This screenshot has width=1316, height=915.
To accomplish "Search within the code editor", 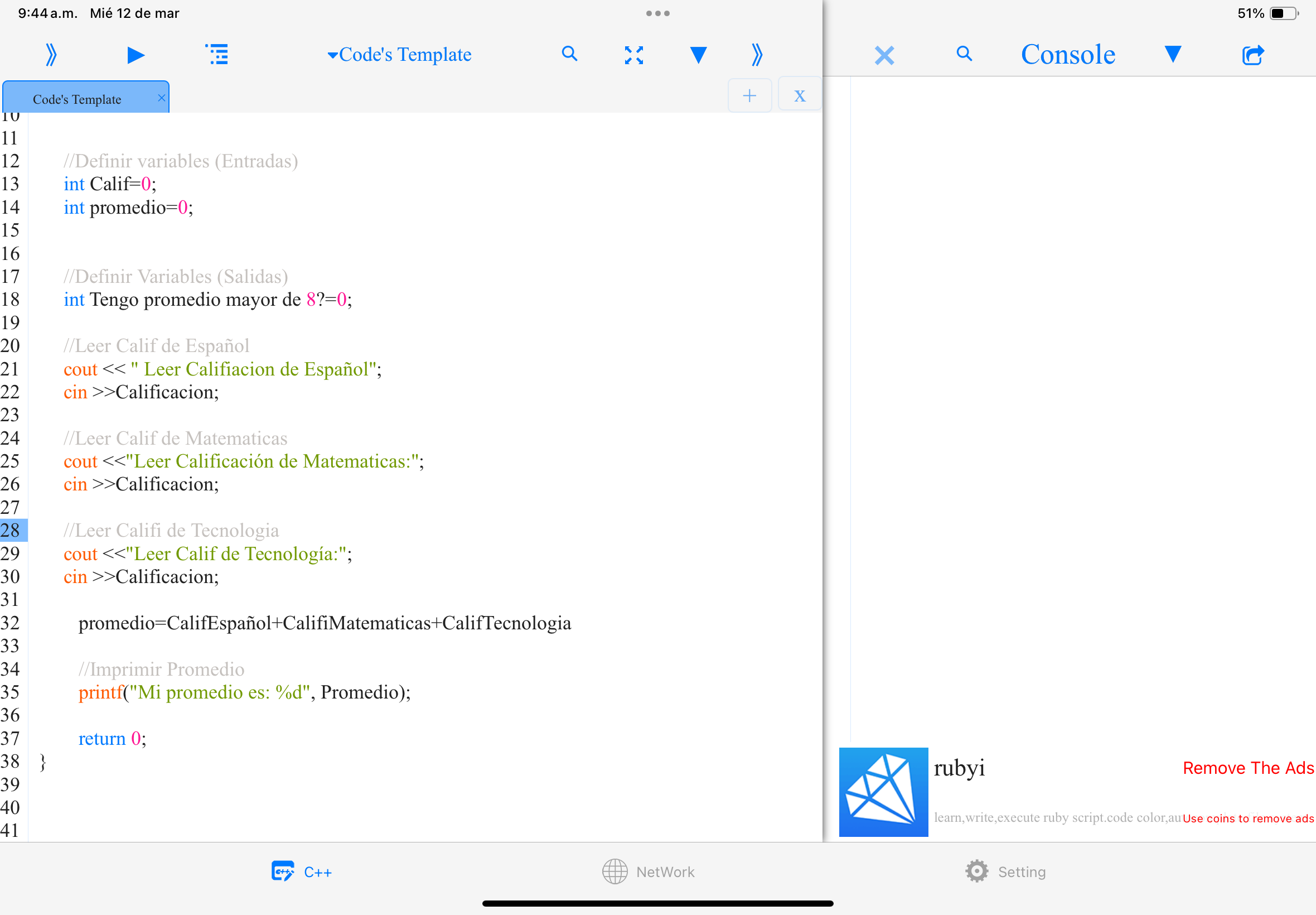I will pyautogui.click(x=569, y=54).
